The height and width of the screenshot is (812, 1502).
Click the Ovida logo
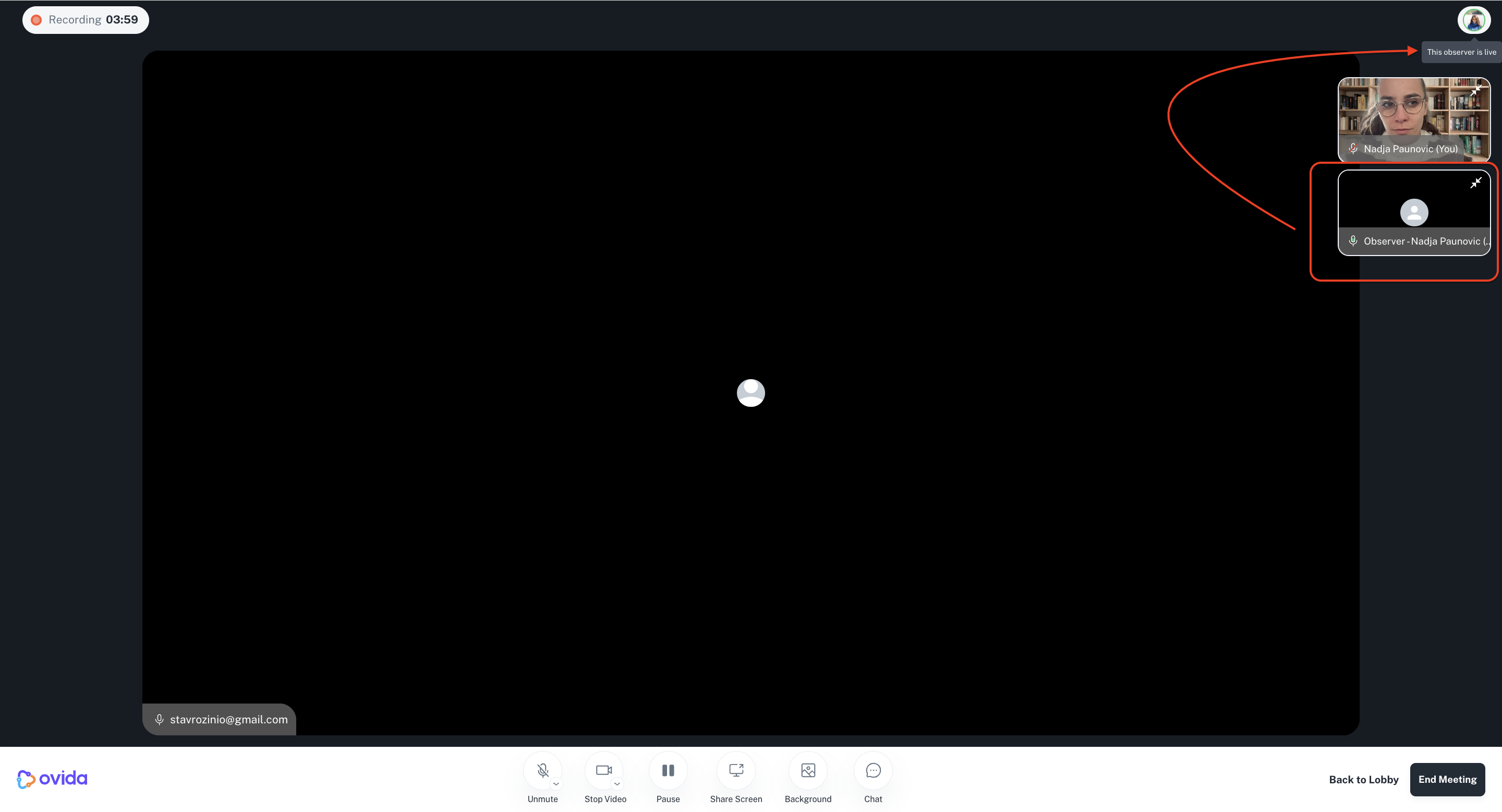52,779
